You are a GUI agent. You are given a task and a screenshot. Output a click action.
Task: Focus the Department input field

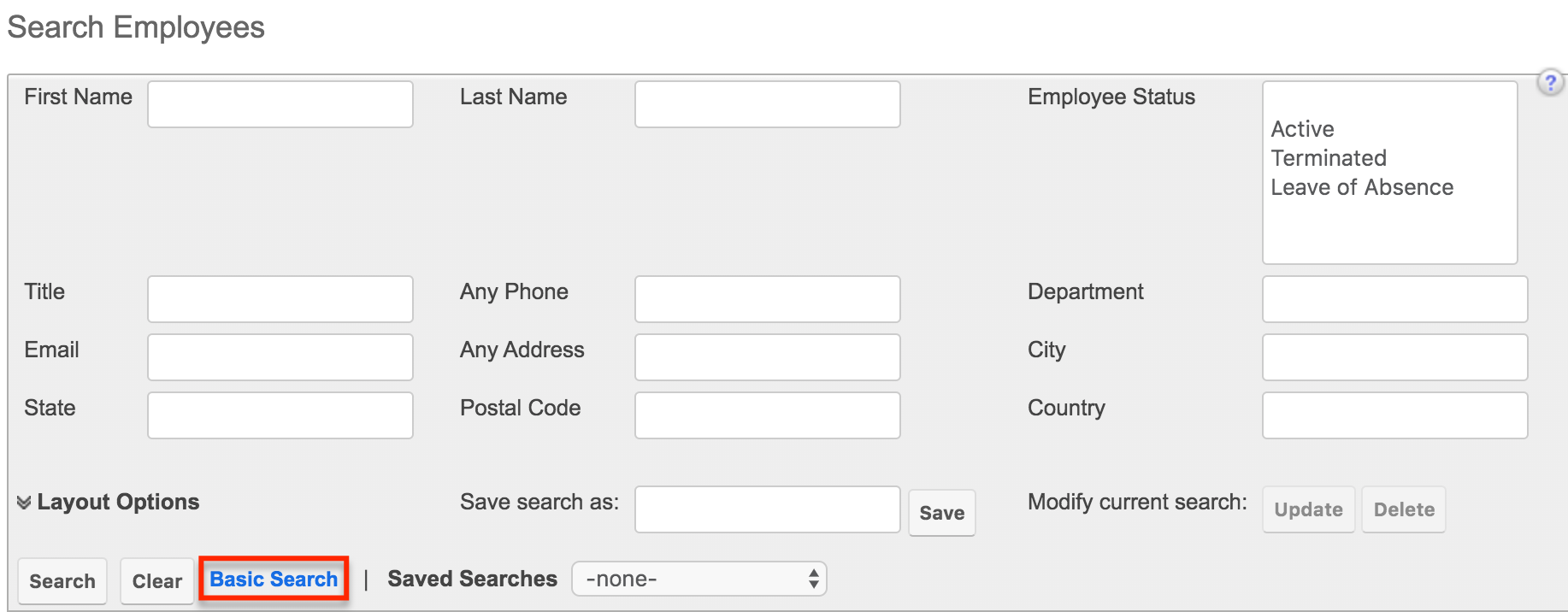pyautogui.click(x=1394, y=298)
